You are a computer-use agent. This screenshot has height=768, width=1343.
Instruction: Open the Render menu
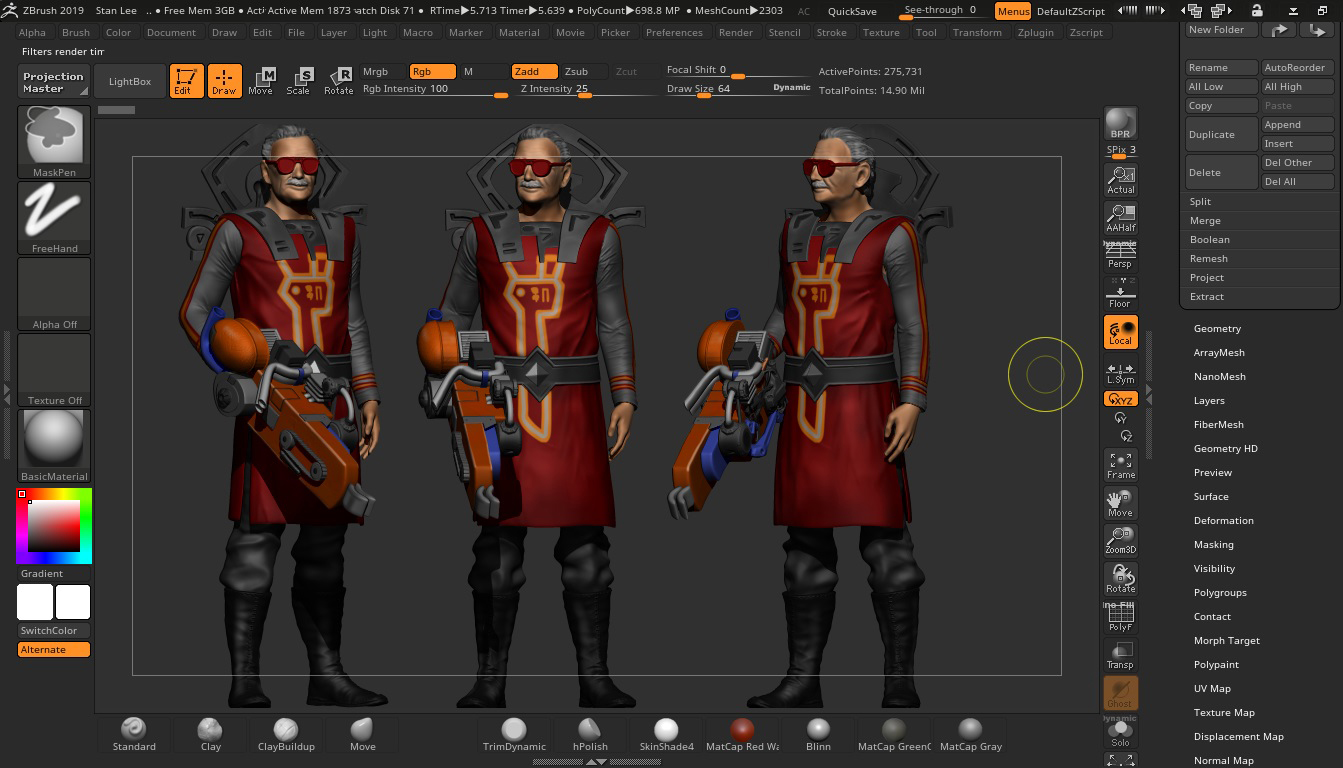[x=736, y=32]
